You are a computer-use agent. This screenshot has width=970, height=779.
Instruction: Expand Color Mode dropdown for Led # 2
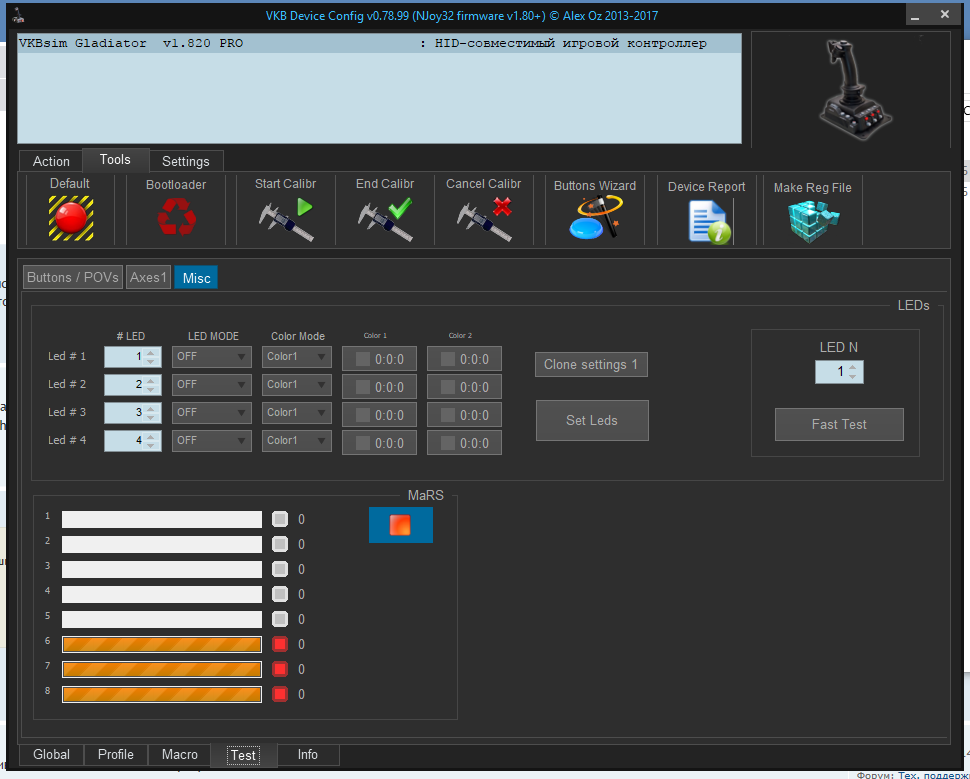click(297, 384)
